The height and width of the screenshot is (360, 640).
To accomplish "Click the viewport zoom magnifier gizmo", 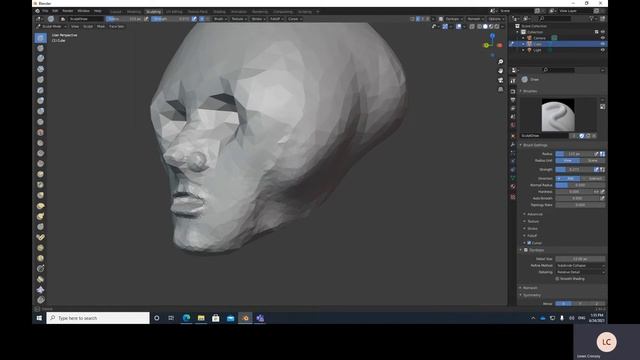I will point(500,62).
